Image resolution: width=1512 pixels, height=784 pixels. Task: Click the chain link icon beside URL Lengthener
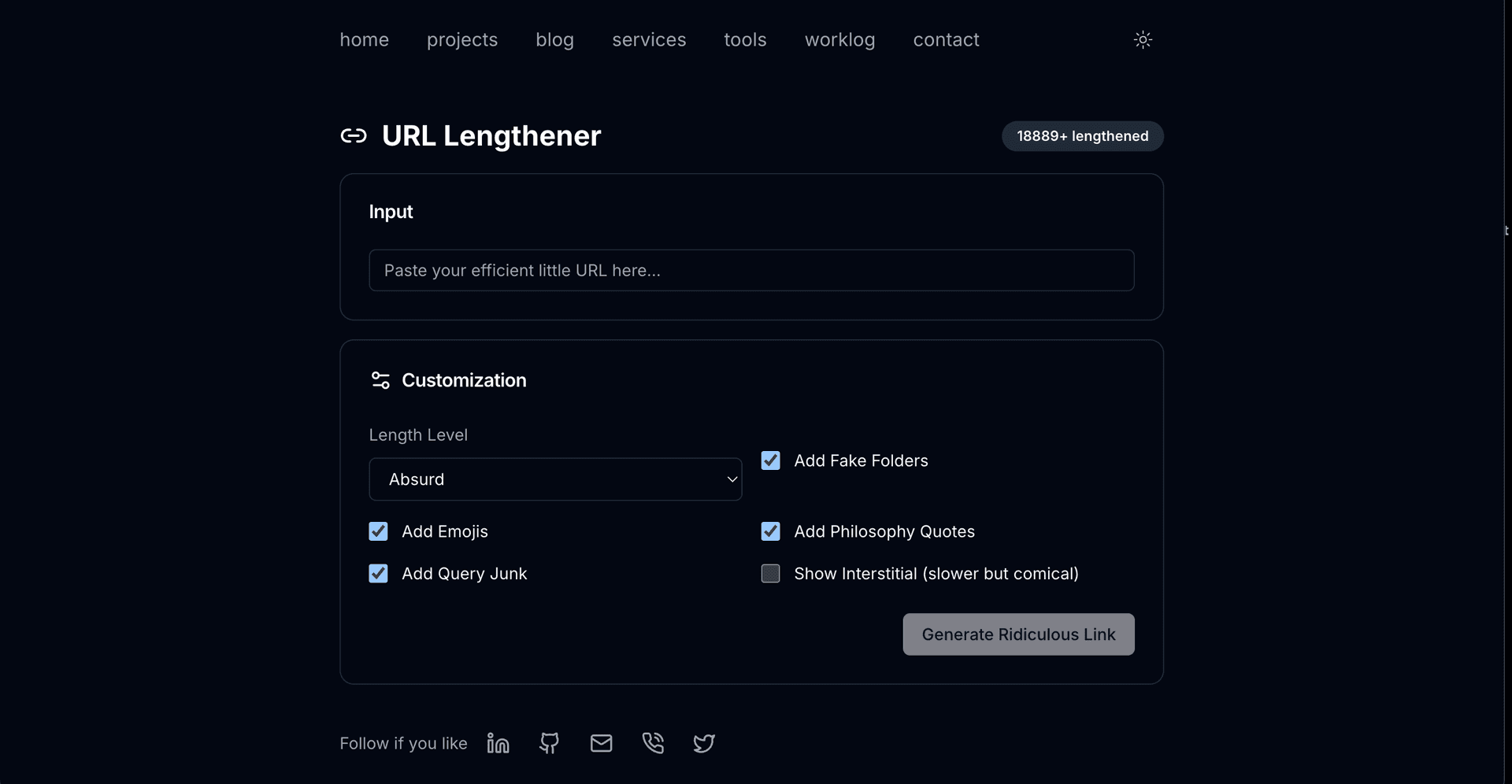353,135
